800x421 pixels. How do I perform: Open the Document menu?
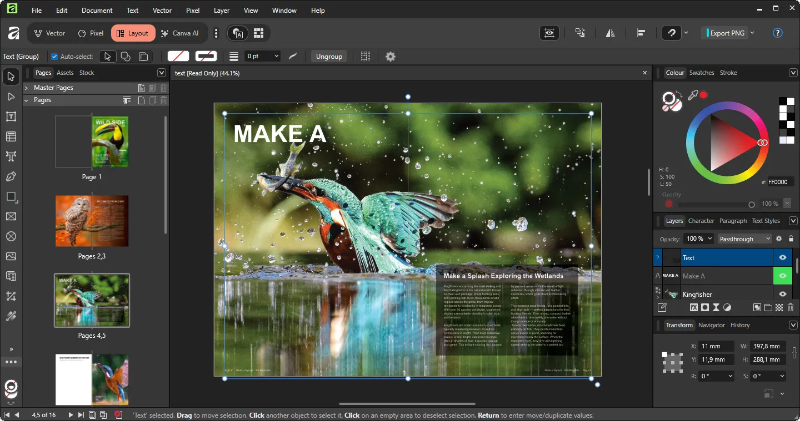(97, 10)
